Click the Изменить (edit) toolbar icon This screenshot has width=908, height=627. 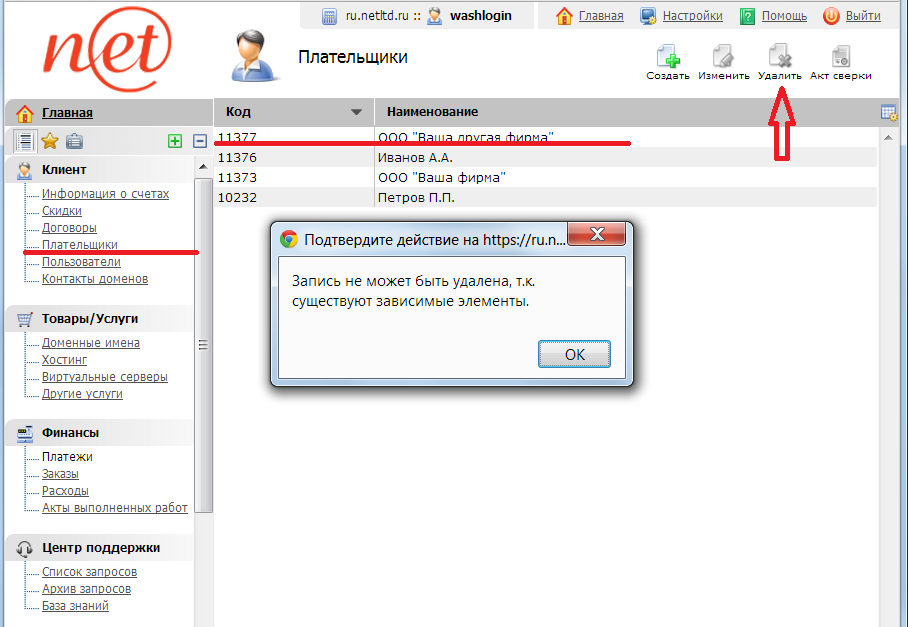tap(724, 57)
